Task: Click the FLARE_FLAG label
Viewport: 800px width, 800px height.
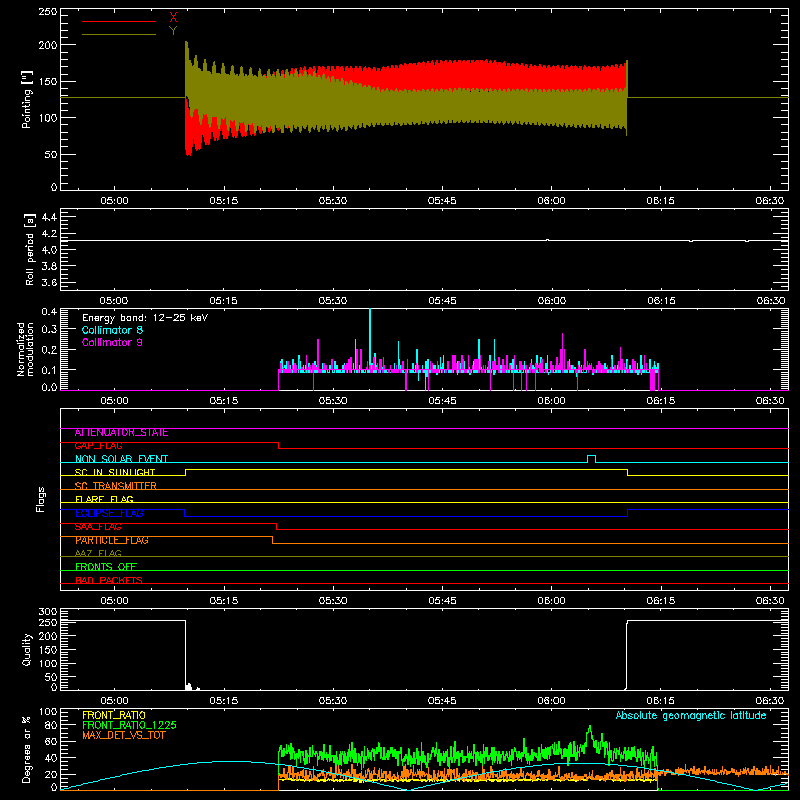Action: tap(104, 499)
